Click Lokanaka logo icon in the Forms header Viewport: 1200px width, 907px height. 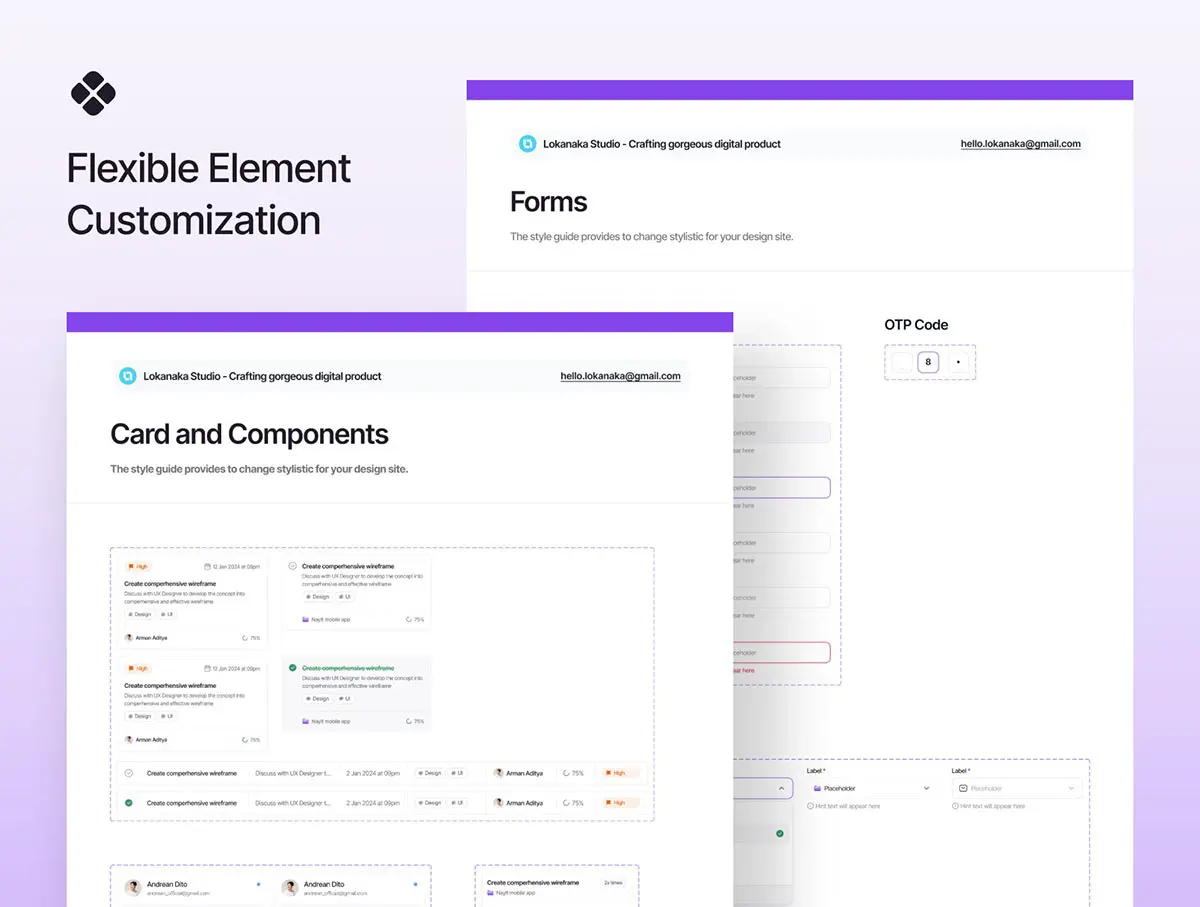[x=527, y=144]
